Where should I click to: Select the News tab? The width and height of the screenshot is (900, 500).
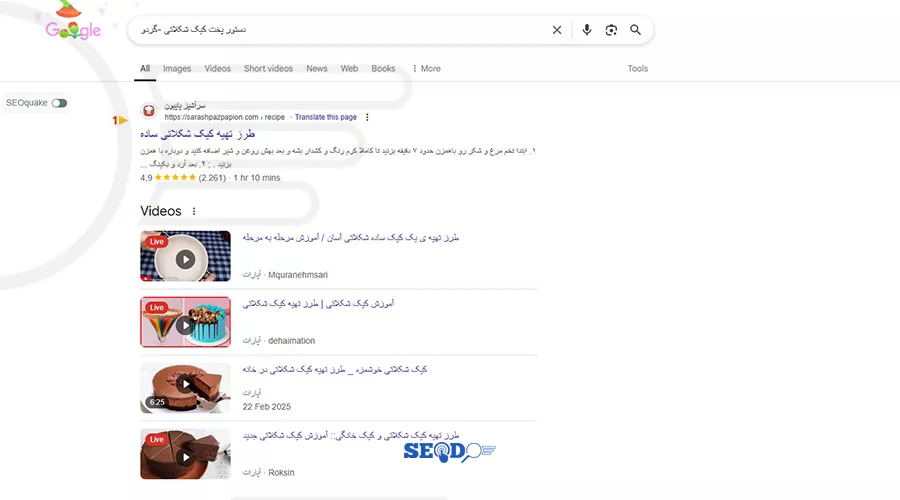[x=317, y=68]
